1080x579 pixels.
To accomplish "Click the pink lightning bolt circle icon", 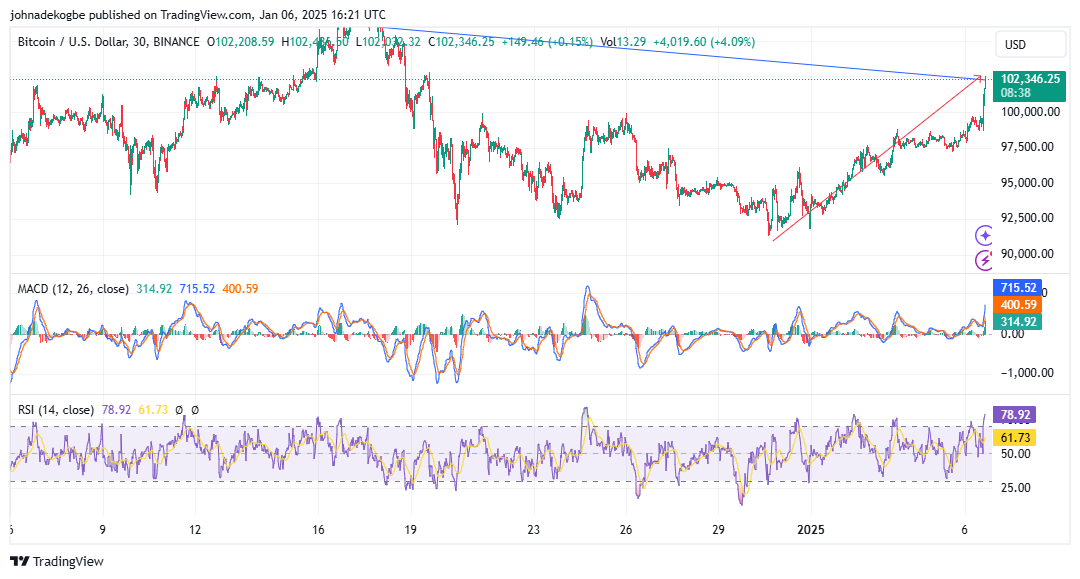I will pyautogui.click(x=984, y=260).
